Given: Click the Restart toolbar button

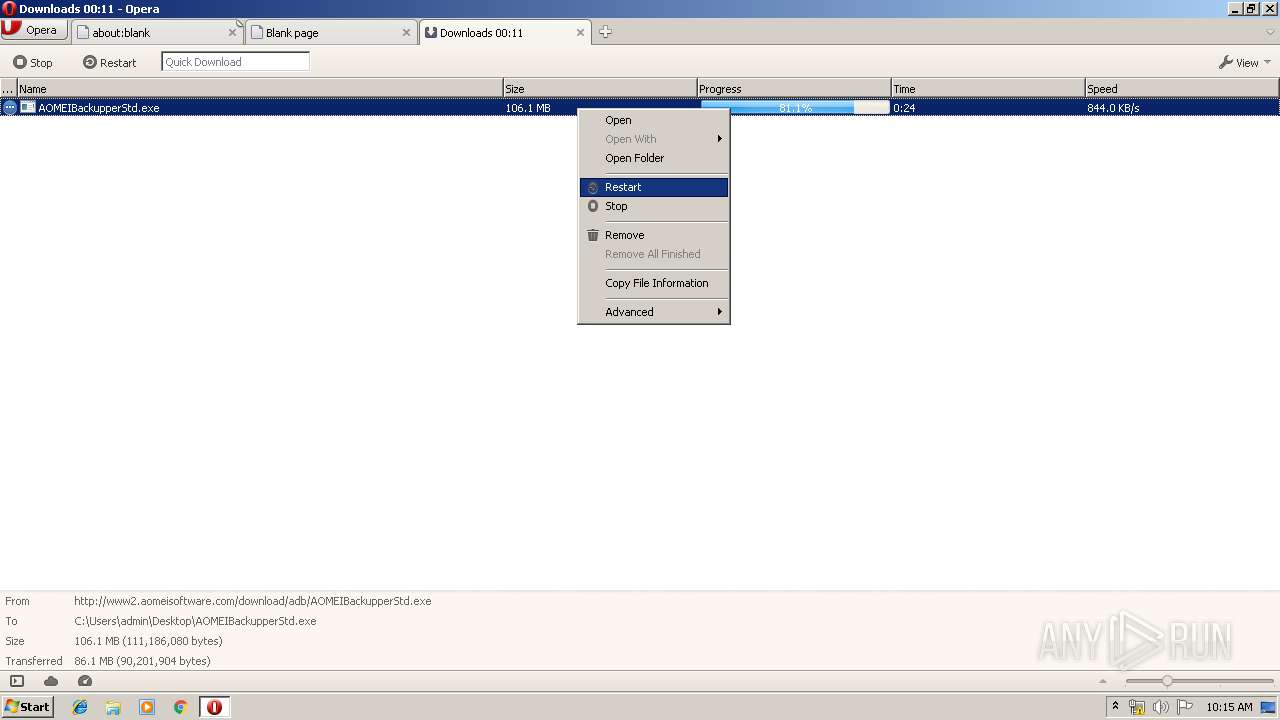Looking at the screenshot, I should 110,62.
